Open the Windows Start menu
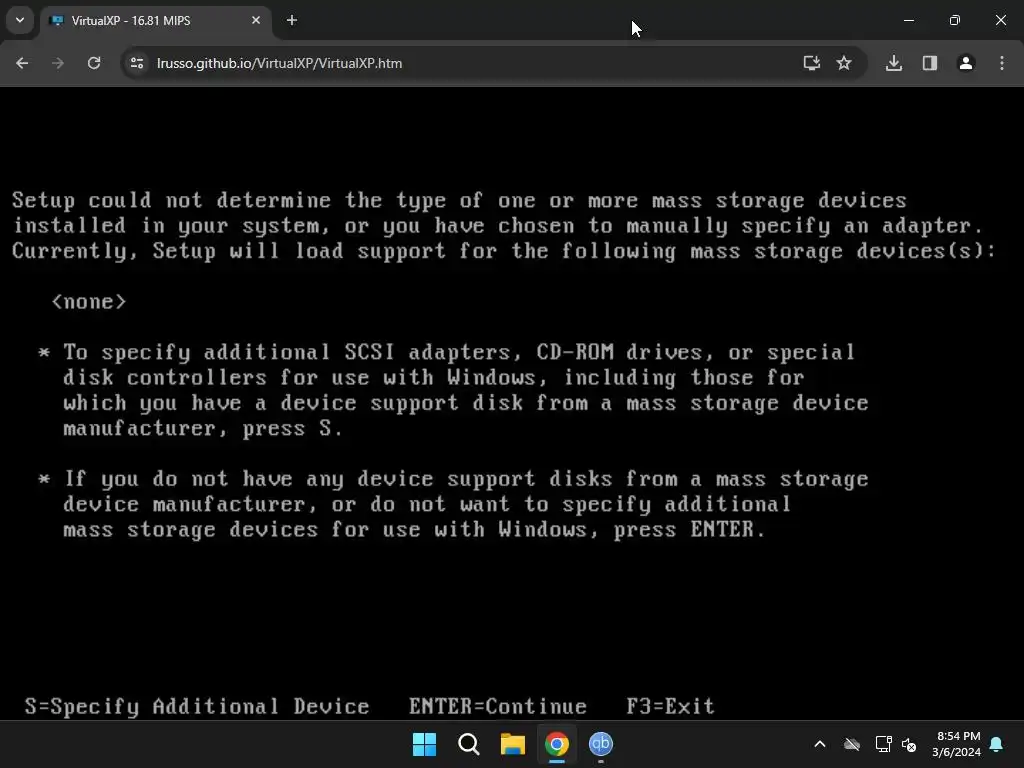 424,744
